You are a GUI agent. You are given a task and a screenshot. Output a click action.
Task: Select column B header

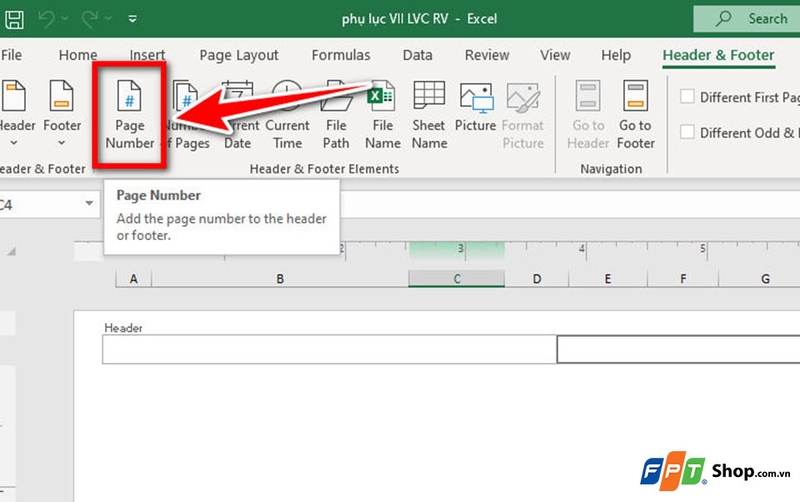[280, 279]
